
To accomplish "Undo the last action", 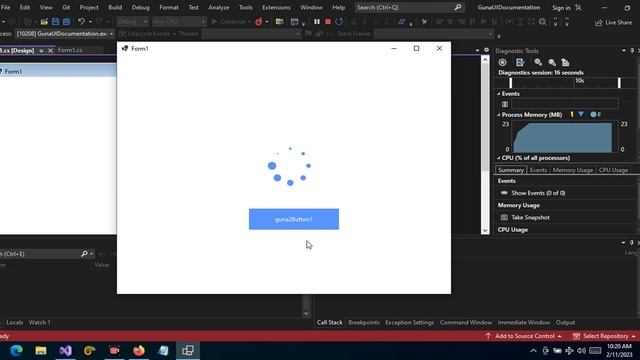I will coord(81,22).
